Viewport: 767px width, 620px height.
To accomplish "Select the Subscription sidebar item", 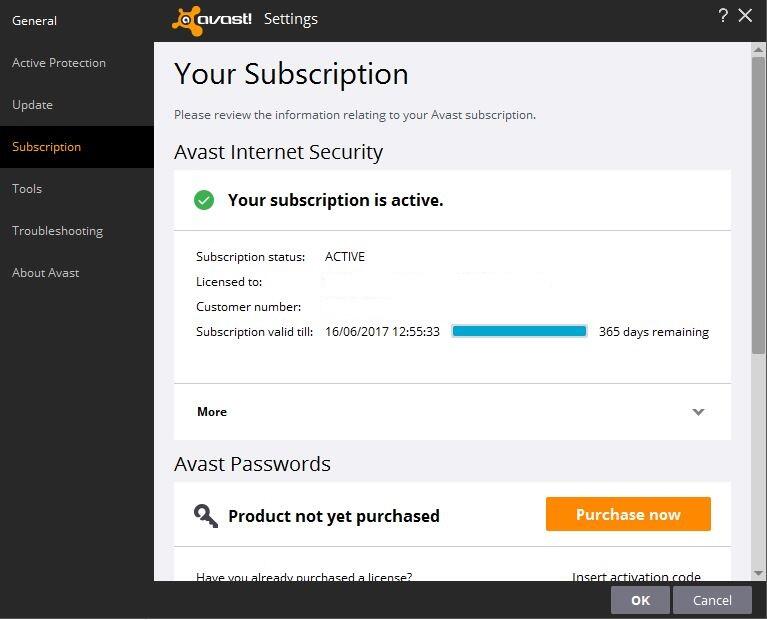I will point(46,147).
